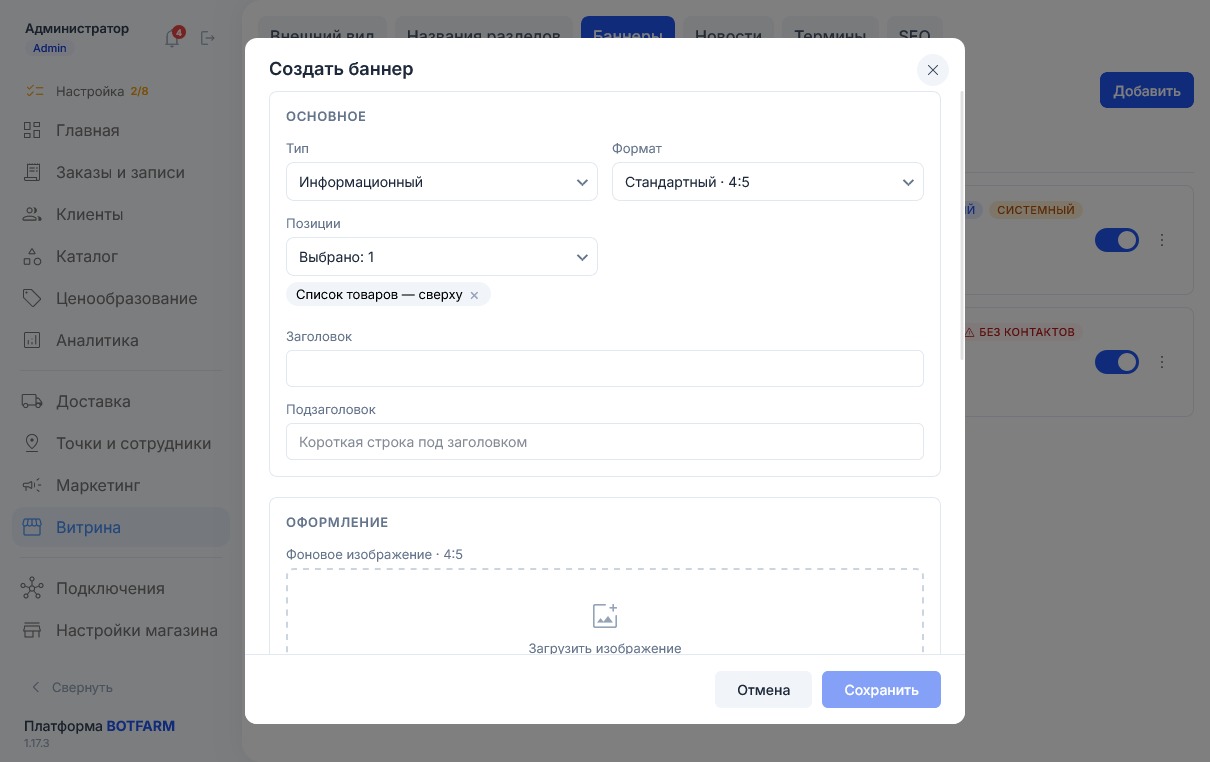Toggle the 'Без контактов' banner switch

click(1117, 361)
